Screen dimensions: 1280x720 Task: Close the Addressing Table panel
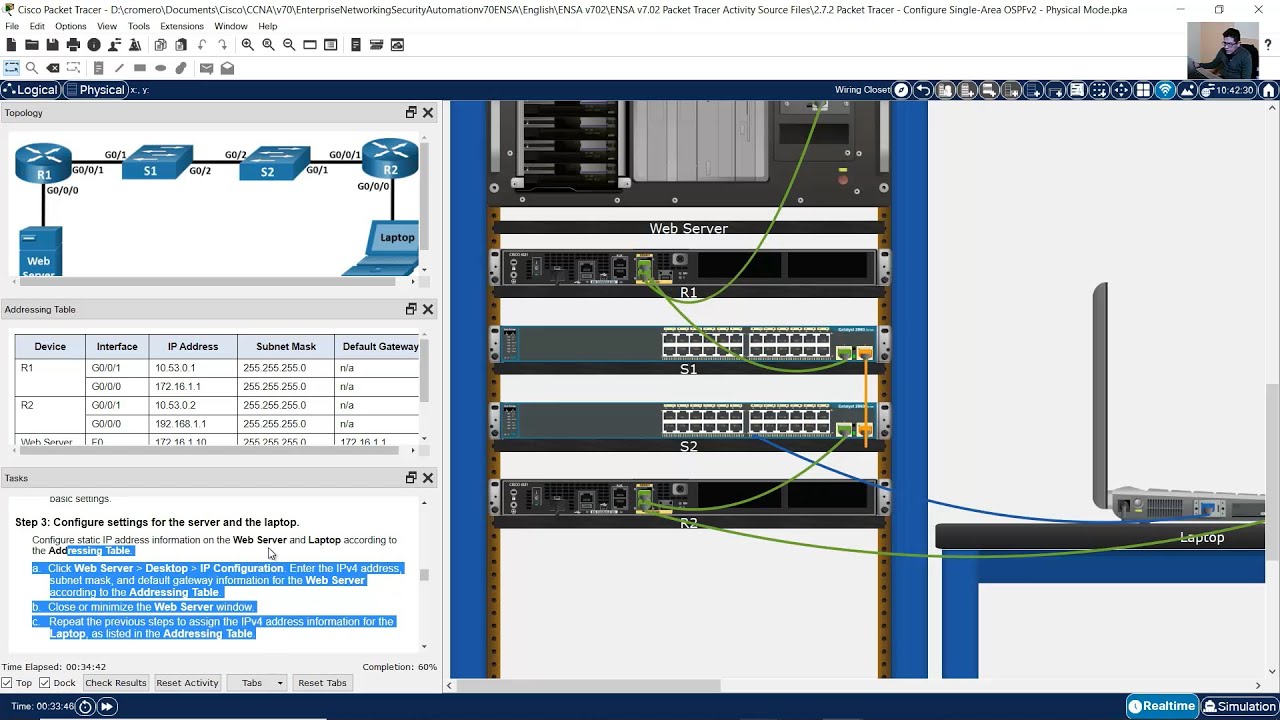click(x=428, y=309)
